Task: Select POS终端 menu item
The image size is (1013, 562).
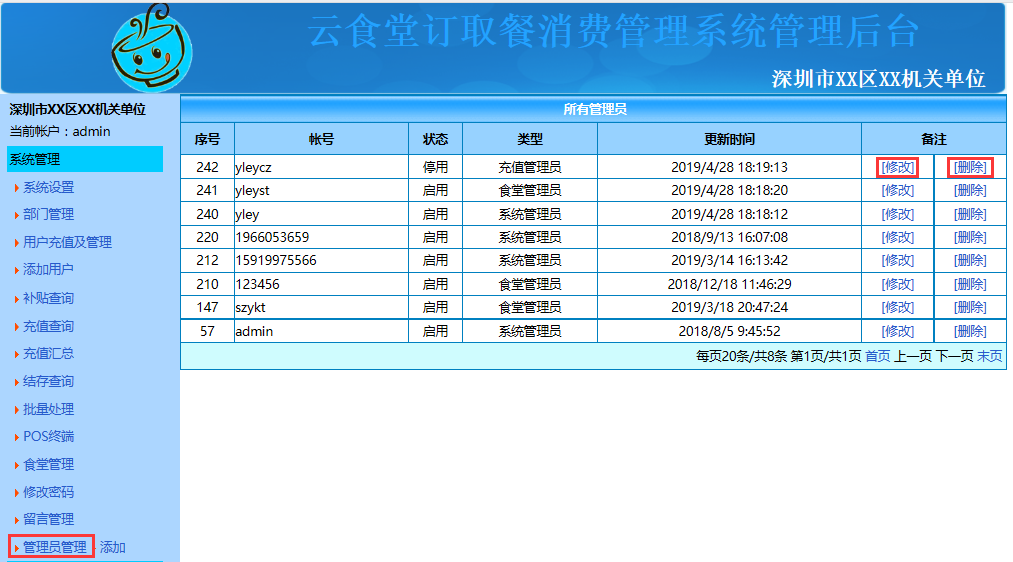Action: [48, 436]
